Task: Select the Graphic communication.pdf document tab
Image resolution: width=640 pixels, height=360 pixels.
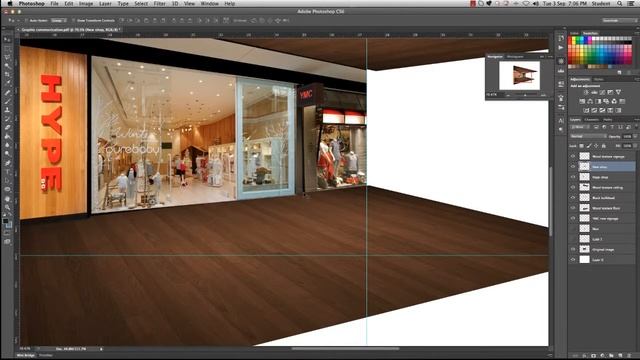Action: click(70, 30)
